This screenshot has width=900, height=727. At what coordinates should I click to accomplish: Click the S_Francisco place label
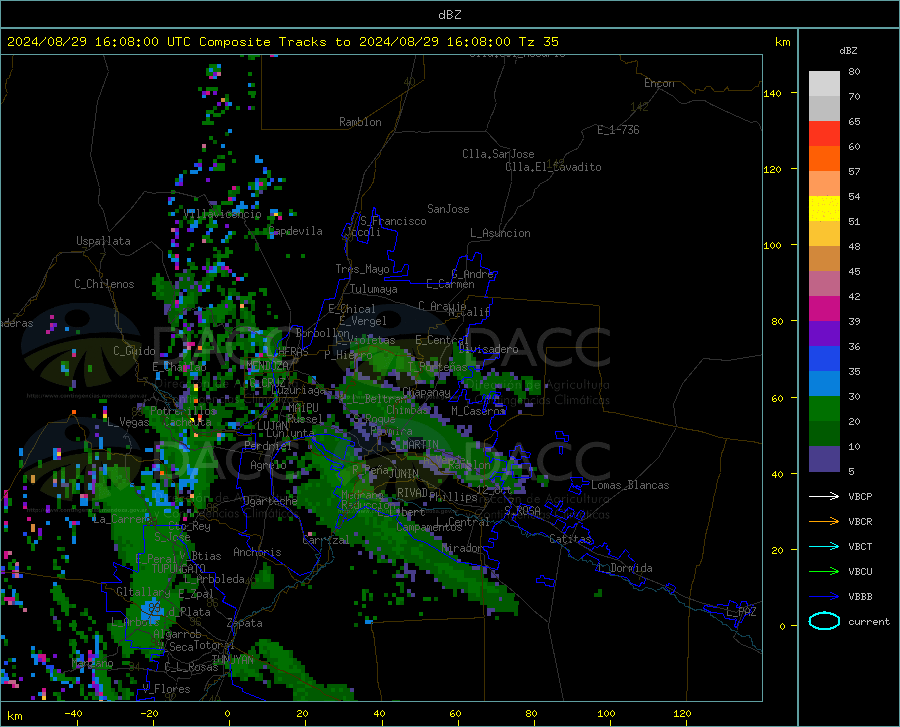point(393,221)
